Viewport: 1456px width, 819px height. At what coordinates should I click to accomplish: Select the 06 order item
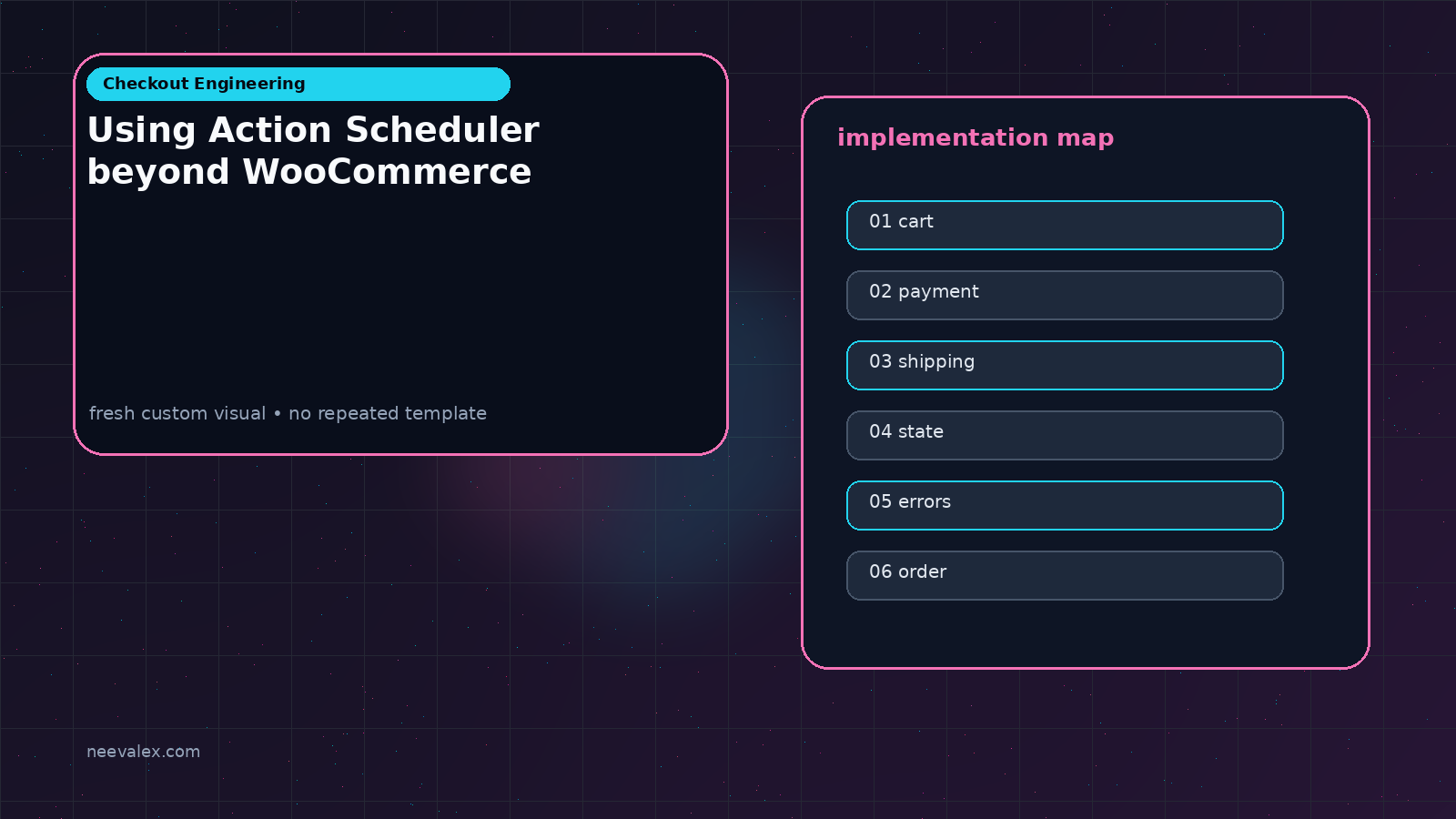pyautogui.click(x=1065, y=575)
